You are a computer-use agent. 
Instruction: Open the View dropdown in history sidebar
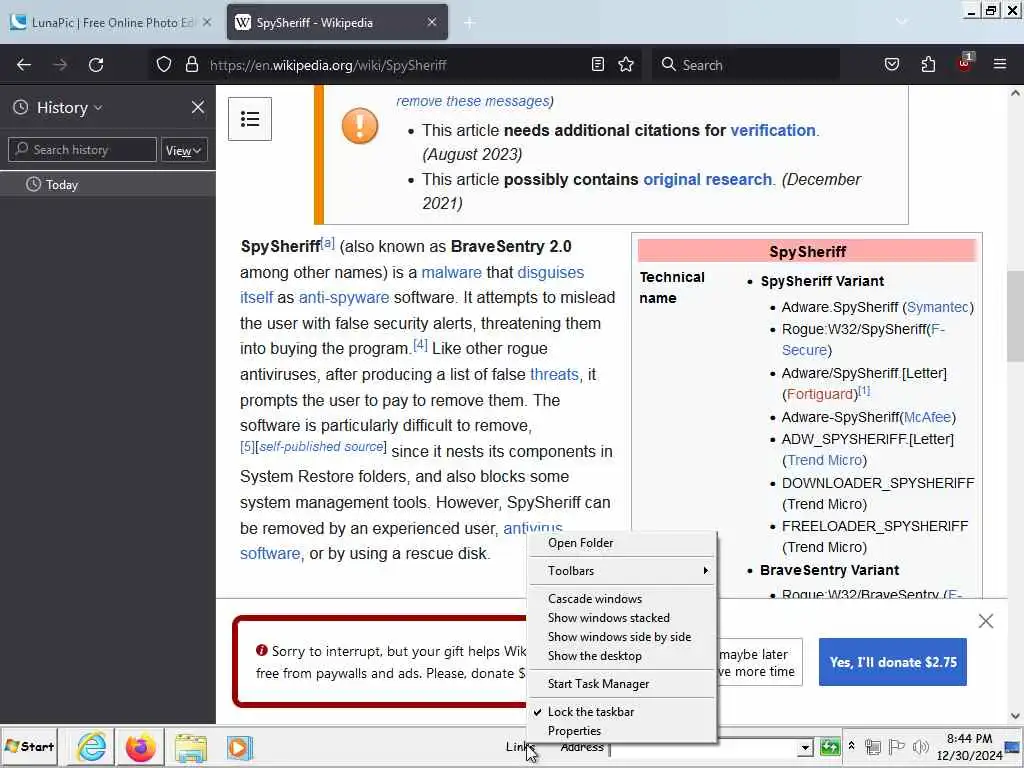pos(184,150)
